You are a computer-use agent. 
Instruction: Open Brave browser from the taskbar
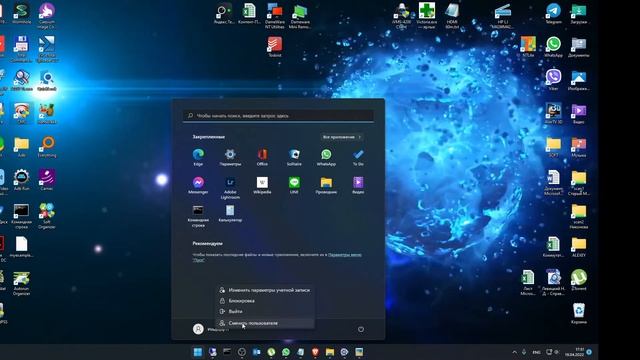[x=315, y=352]
